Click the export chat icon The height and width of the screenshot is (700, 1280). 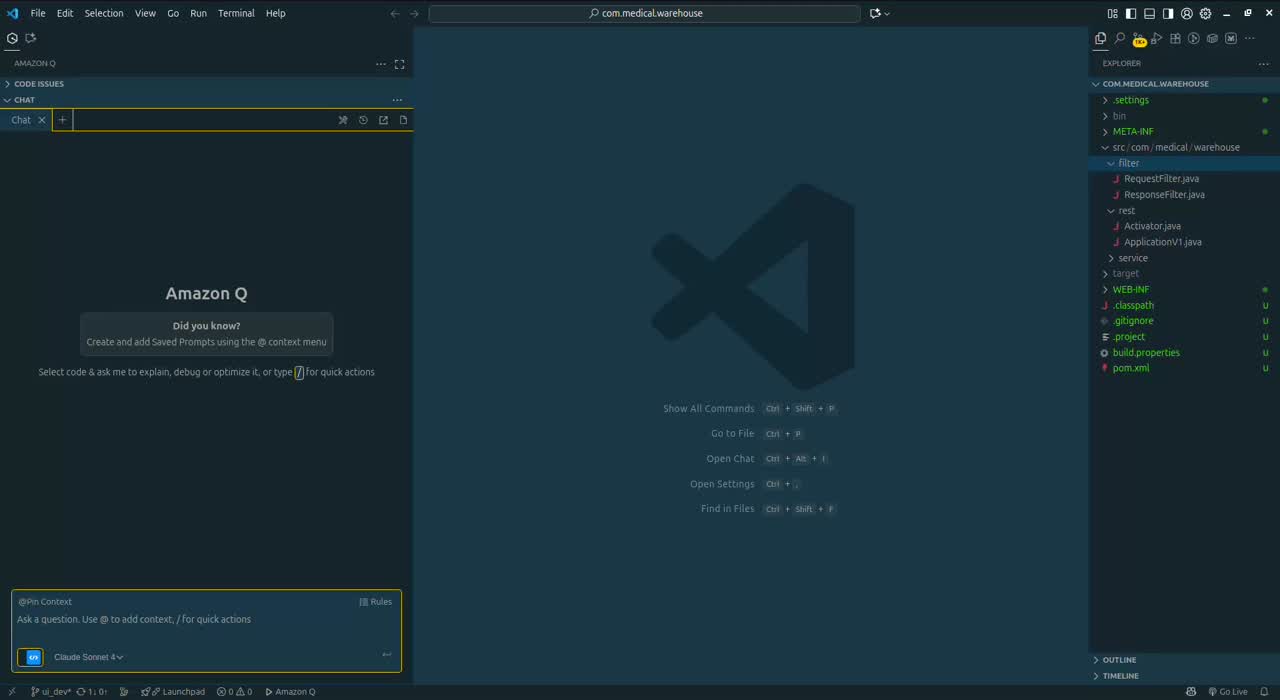[383, 120]
